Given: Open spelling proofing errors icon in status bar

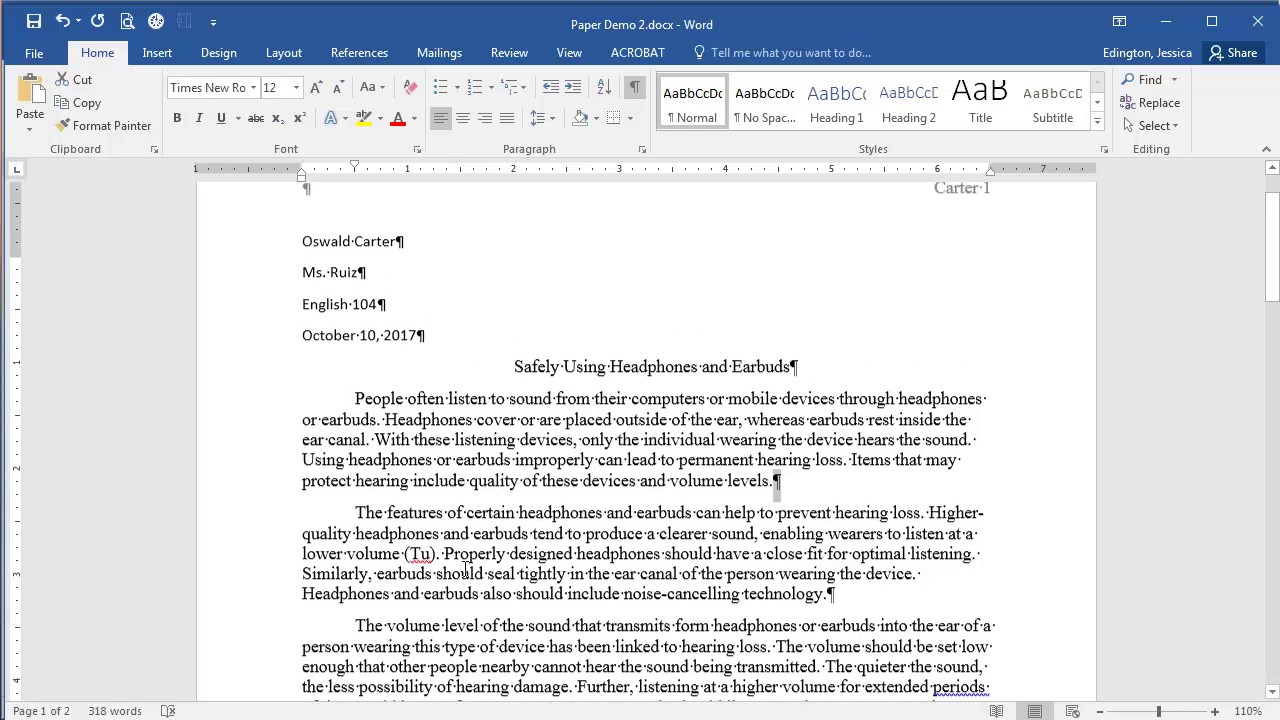Looking at the screenshot, I should [168, 711].
